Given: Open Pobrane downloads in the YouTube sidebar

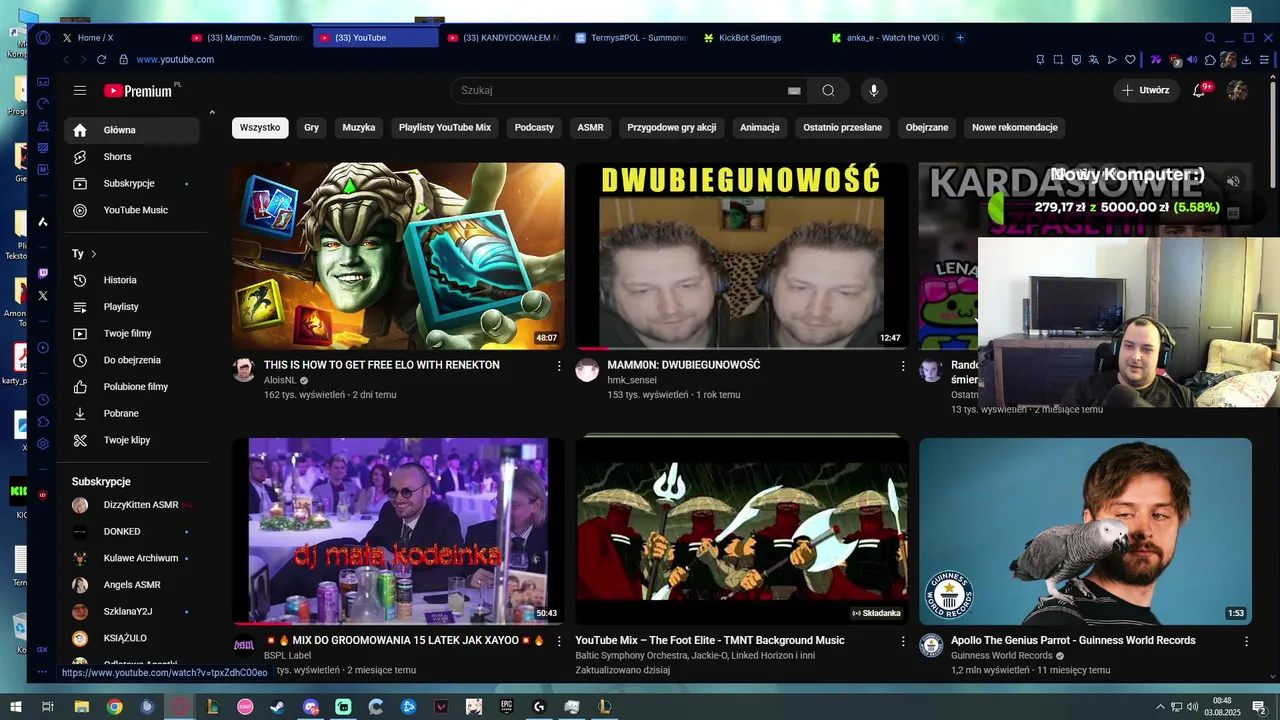Looking at the screenshot, I should tap(132, 413).
